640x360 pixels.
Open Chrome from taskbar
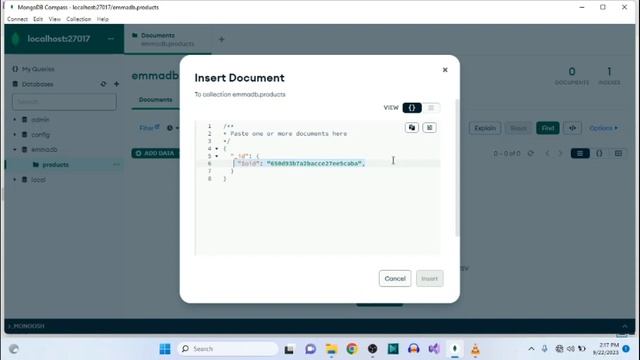tap(352, 349)
